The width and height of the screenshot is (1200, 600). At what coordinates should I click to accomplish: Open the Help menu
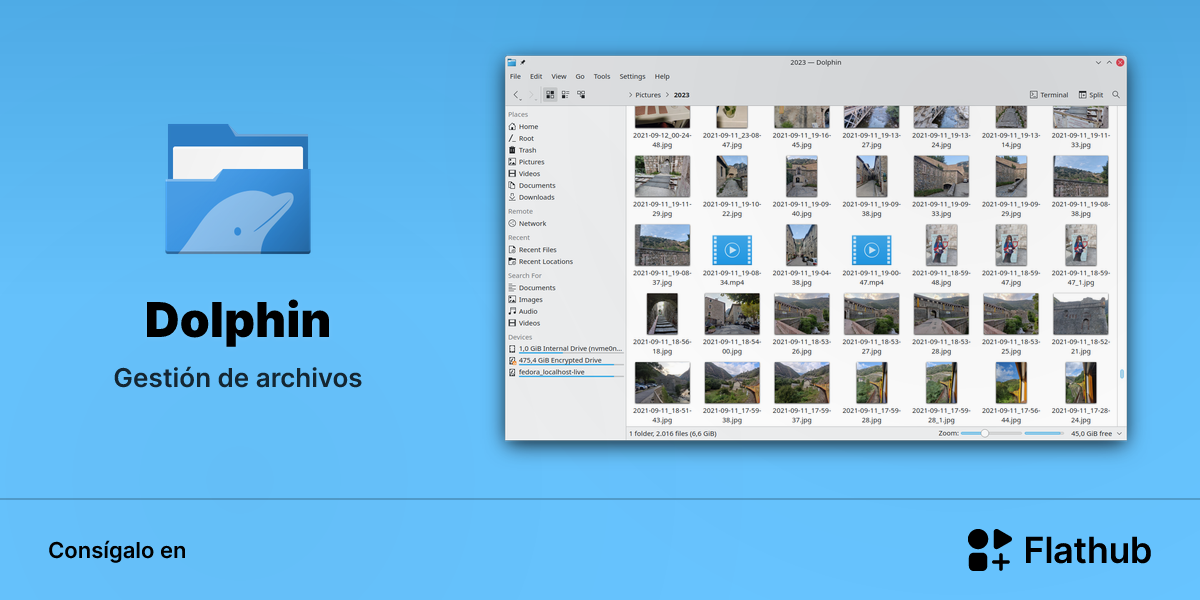[x=662, y=76]
